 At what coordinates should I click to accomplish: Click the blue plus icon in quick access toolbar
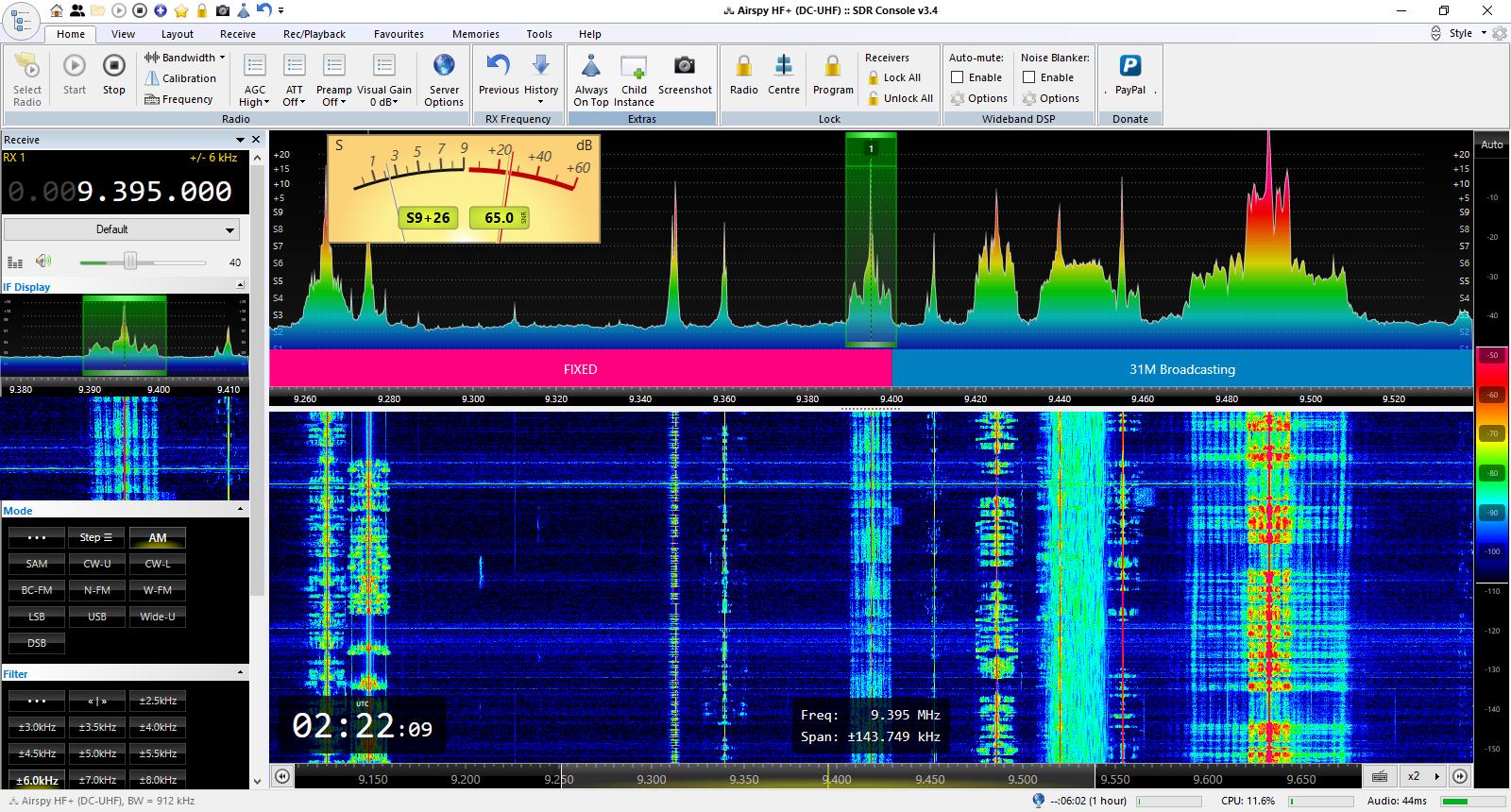point(161,10)
